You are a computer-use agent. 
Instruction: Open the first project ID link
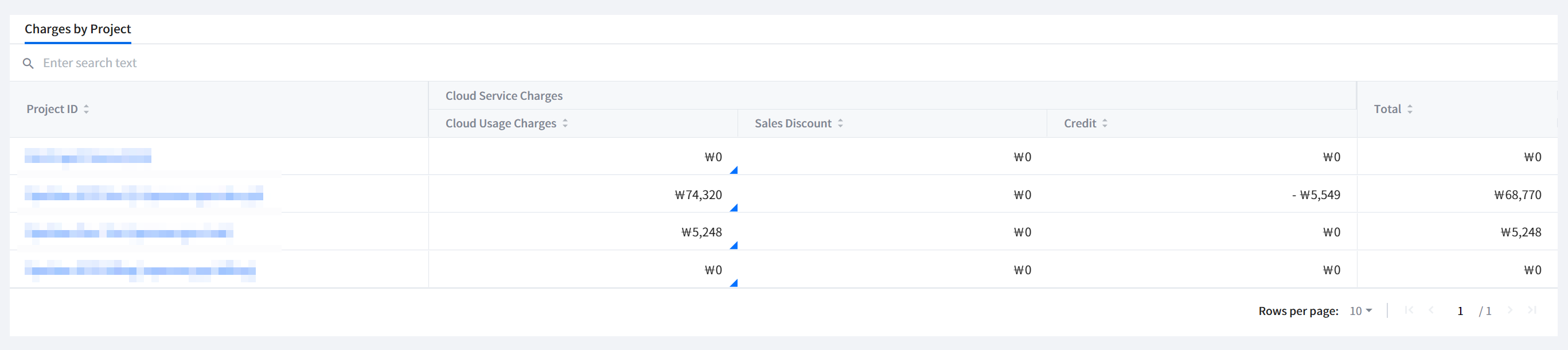[x=88, y=157]
